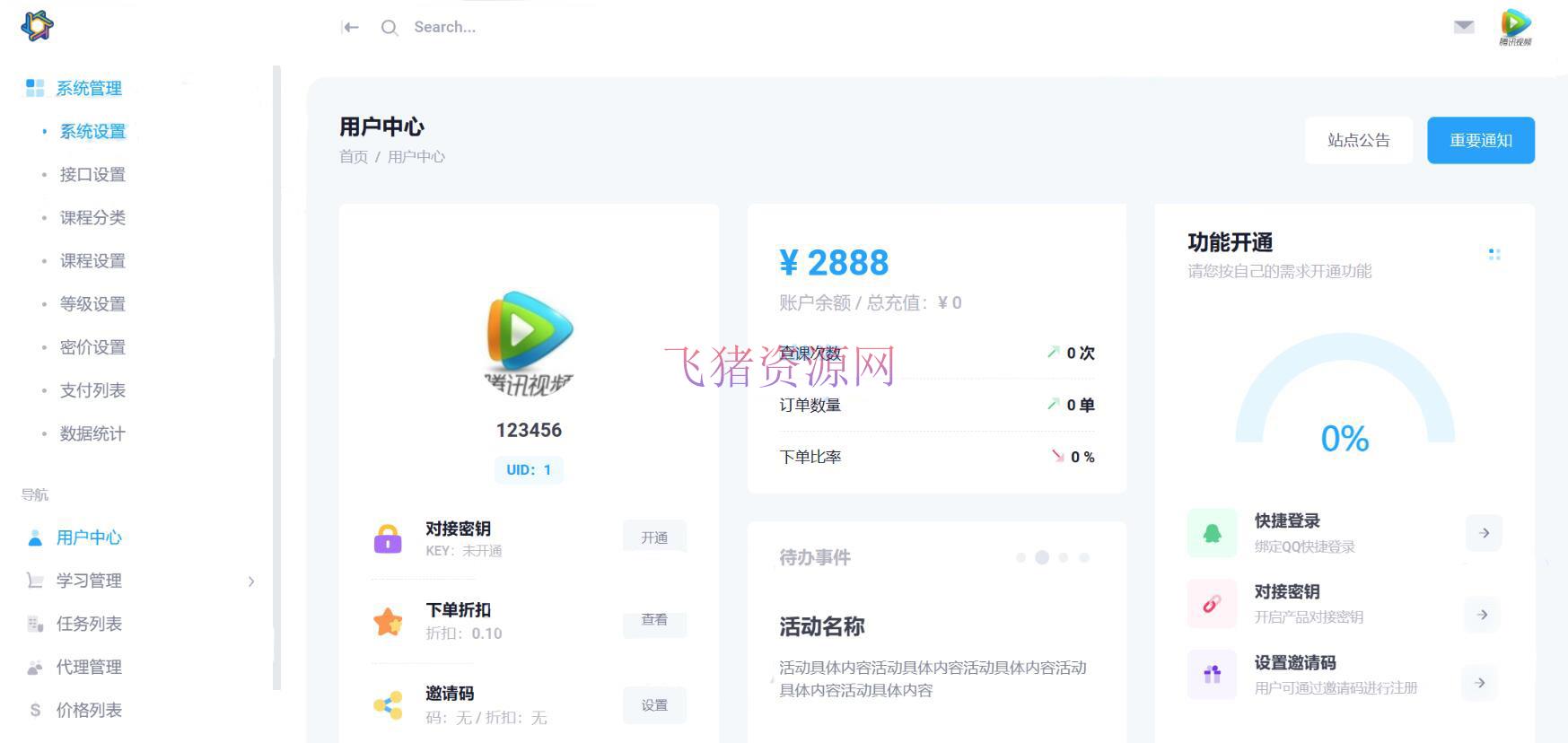This screenshot has height=743, width=1568.
Task: Click the 下单比率 down-arrow trend icon
Action: pos(1058,456)
